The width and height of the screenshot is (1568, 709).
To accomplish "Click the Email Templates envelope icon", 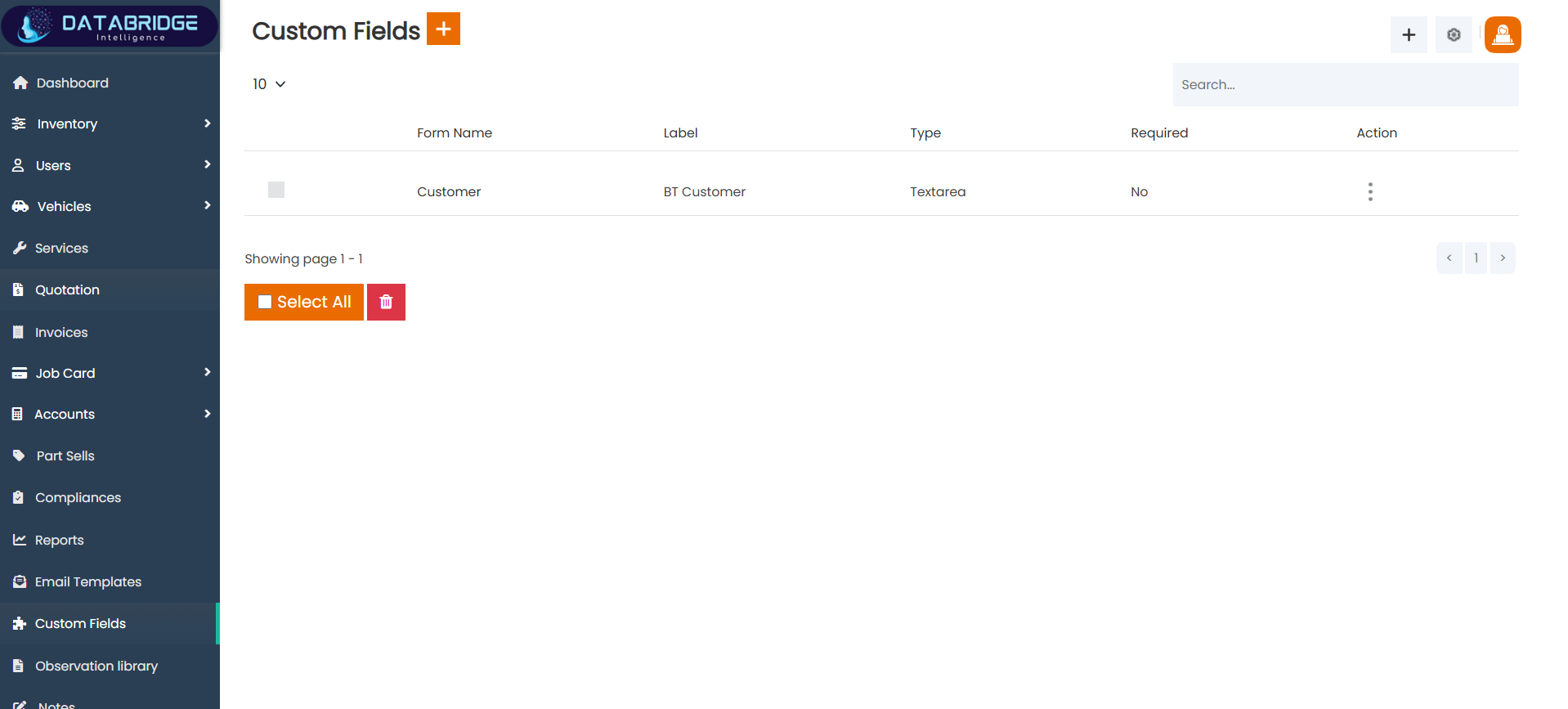I will tap(20, 581).
